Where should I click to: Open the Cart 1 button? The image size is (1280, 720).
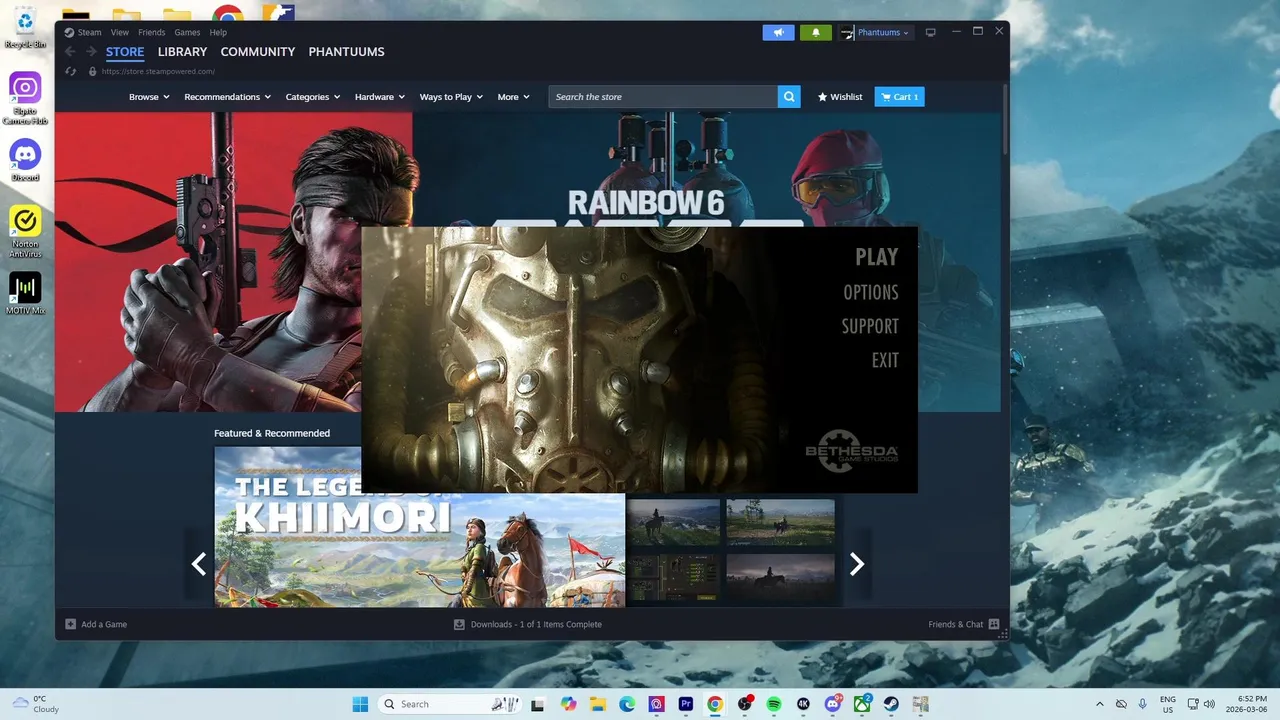(x=899, y=97)
